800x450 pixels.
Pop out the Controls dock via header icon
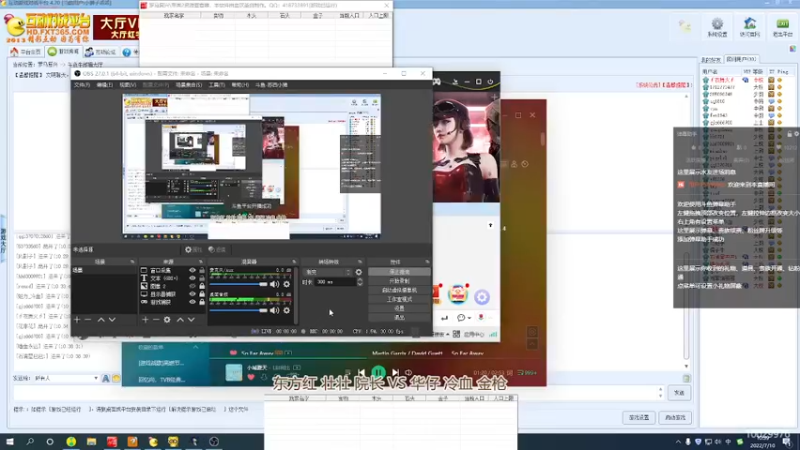click(x=427, y=262)
